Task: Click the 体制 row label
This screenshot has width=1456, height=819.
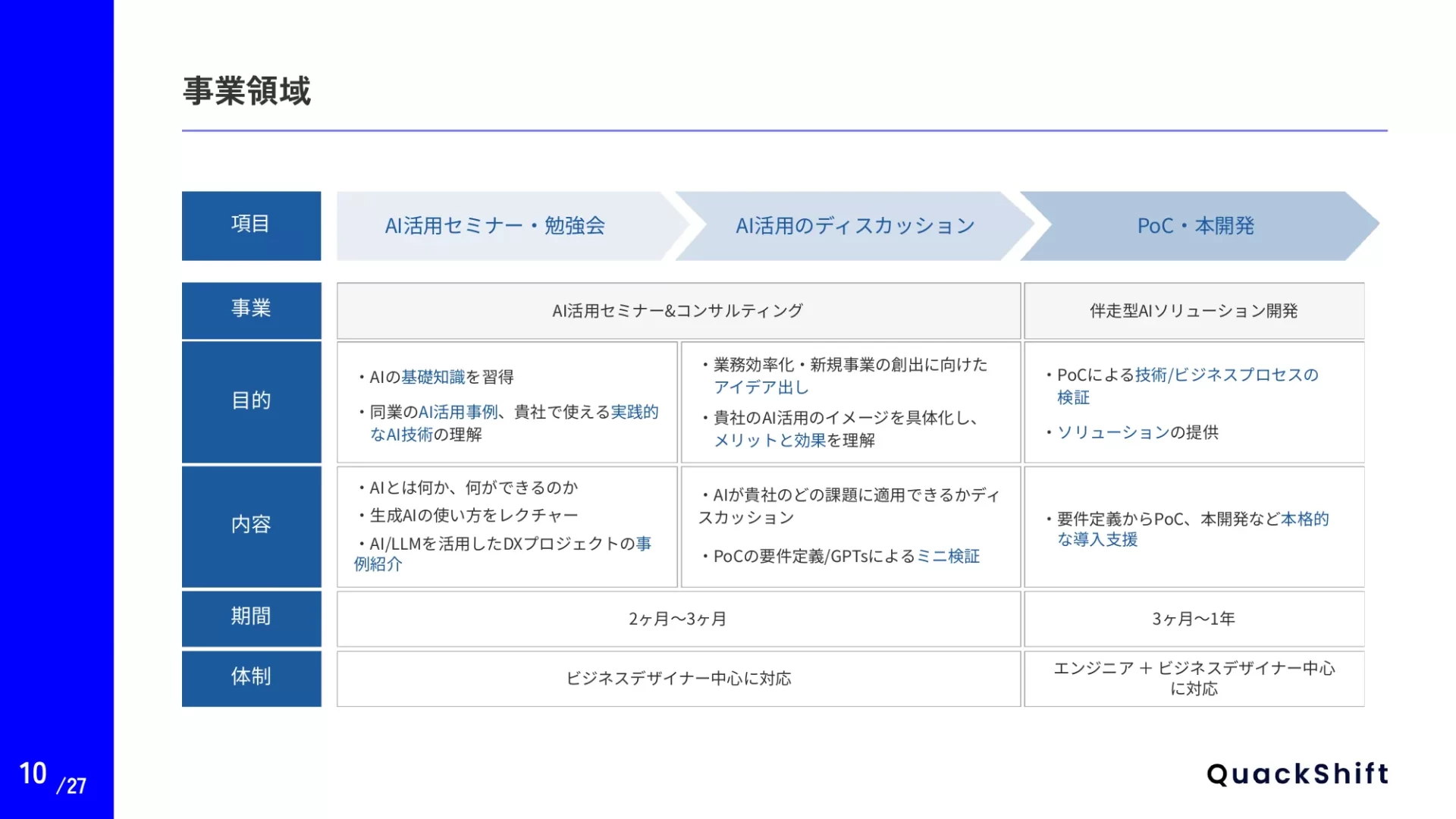Action: [x=251, y=677]
